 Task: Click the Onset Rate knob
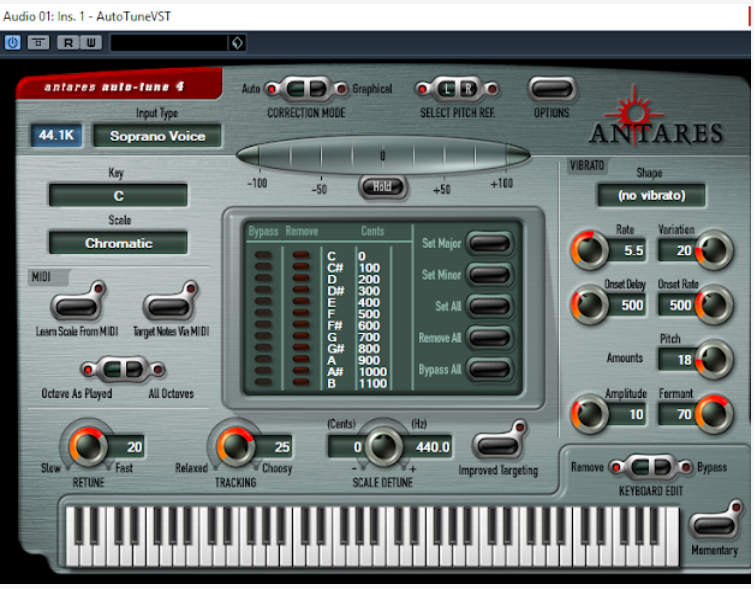click(714, 305)
